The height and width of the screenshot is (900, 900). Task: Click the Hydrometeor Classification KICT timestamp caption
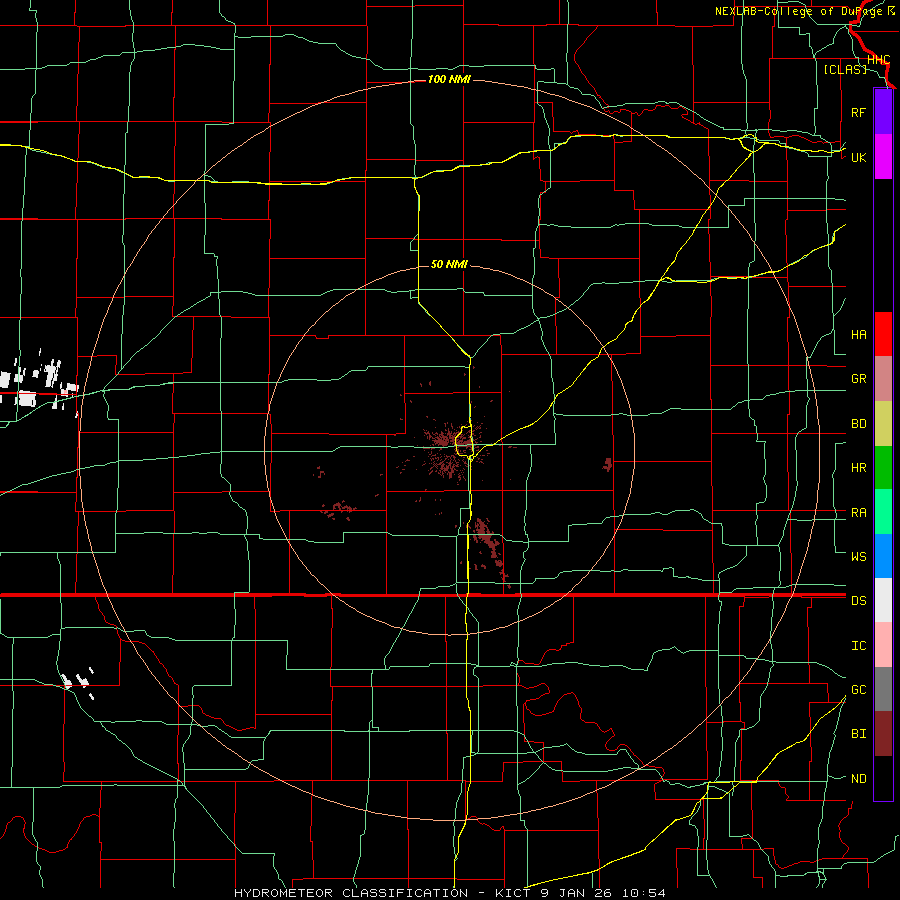click(450, 893)
